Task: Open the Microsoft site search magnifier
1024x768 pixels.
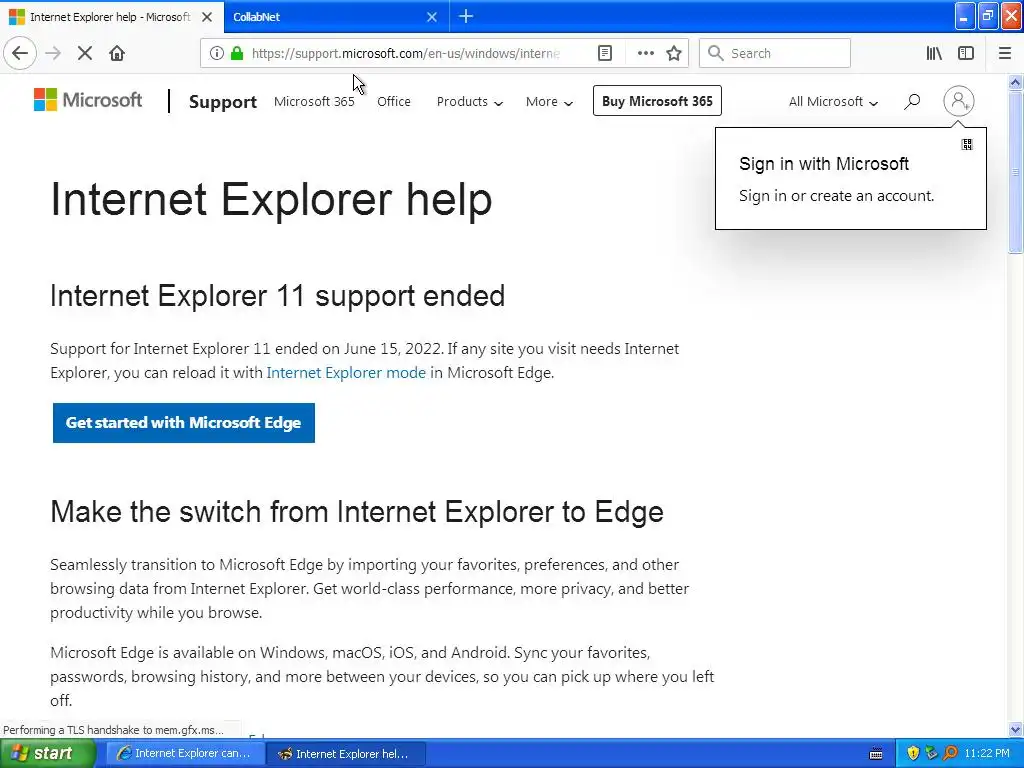Action: pos(912,101)
